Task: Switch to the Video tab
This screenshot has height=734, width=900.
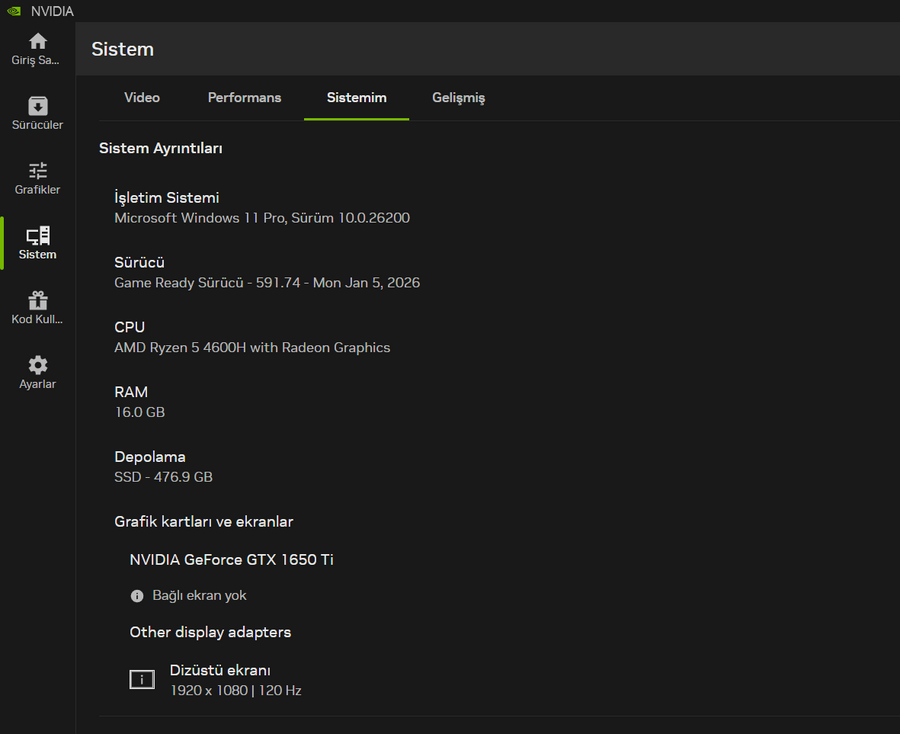Action: [x=142, y=98]
